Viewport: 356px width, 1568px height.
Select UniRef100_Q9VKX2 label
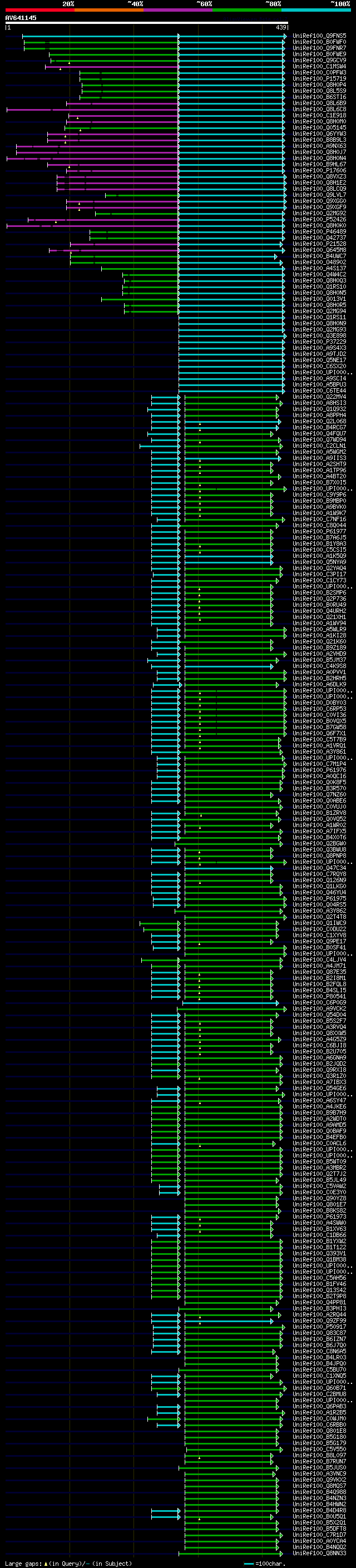pos(319,1480)
